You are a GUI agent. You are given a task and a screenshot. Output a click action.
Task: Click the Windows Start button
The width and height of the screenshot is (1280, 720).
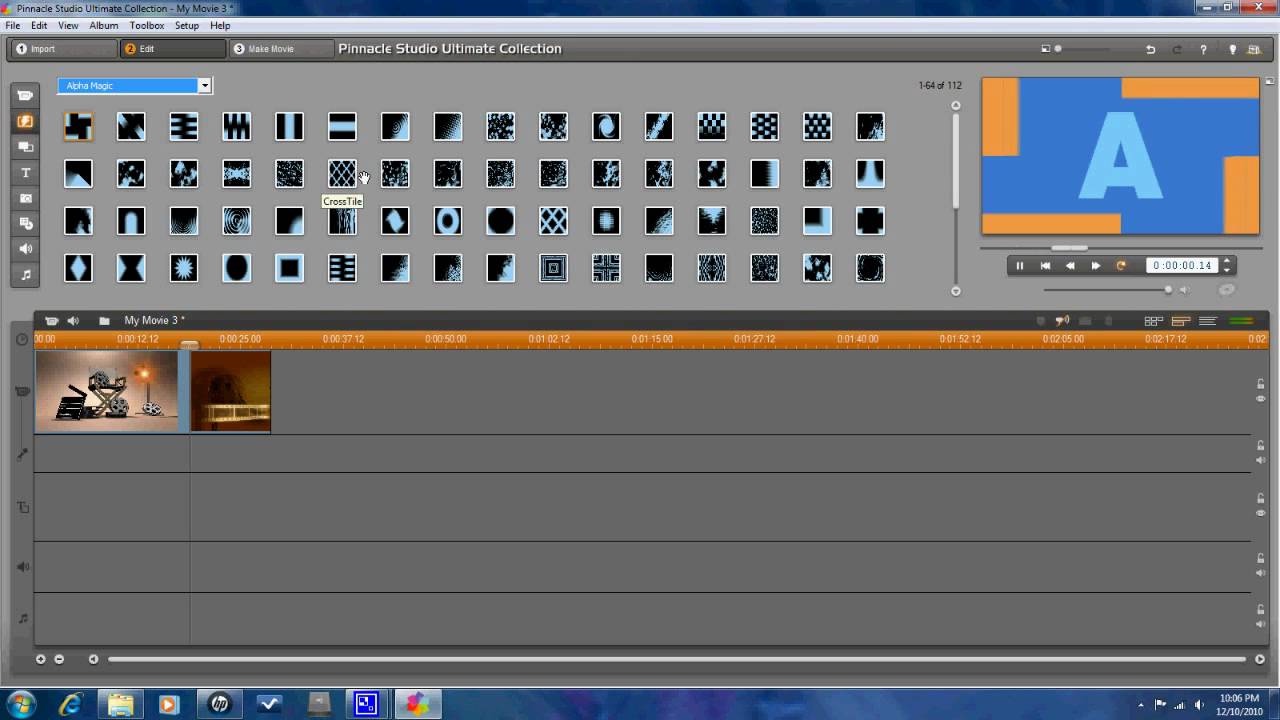(x=20, y=704)
